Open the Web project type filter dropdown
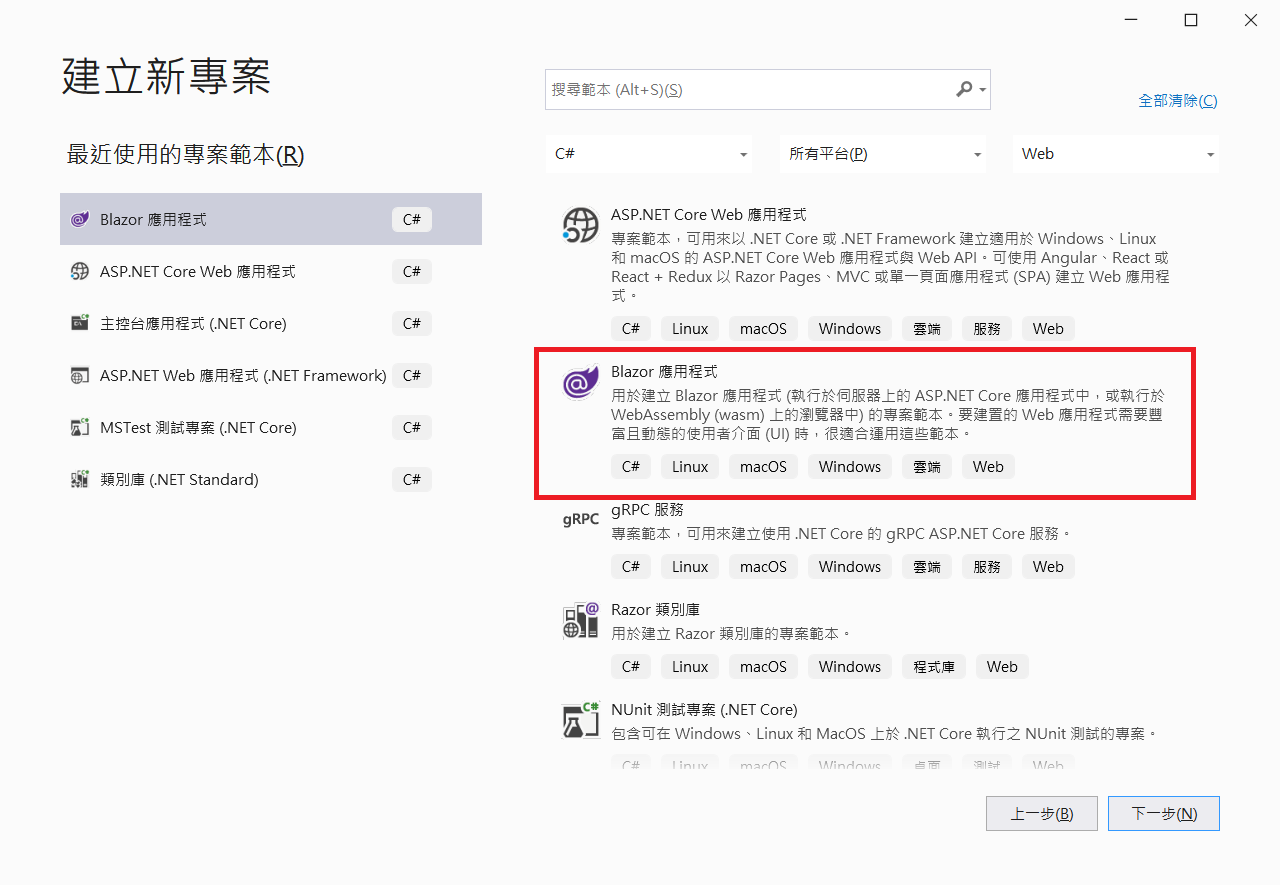This screenshot has width=1280, height=885. 1116,154
